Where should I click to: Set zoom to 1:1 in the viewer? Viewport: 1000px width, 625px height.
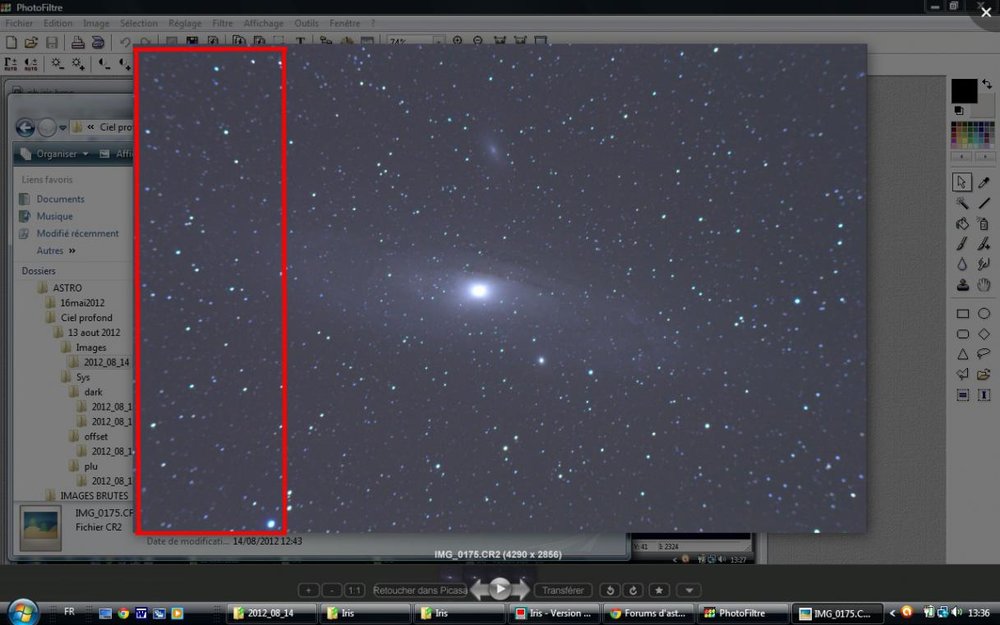click(354, 591)
